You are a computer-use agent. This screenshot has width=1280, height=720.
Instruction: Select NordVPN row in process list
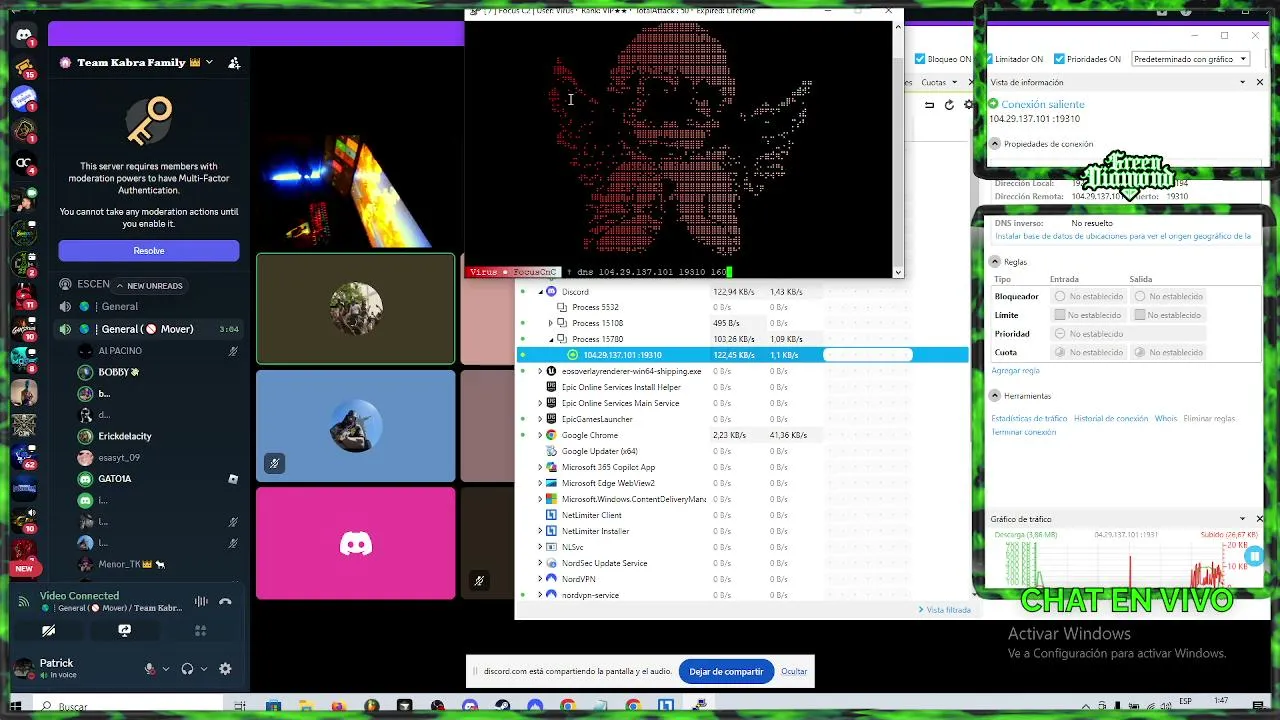742,579
